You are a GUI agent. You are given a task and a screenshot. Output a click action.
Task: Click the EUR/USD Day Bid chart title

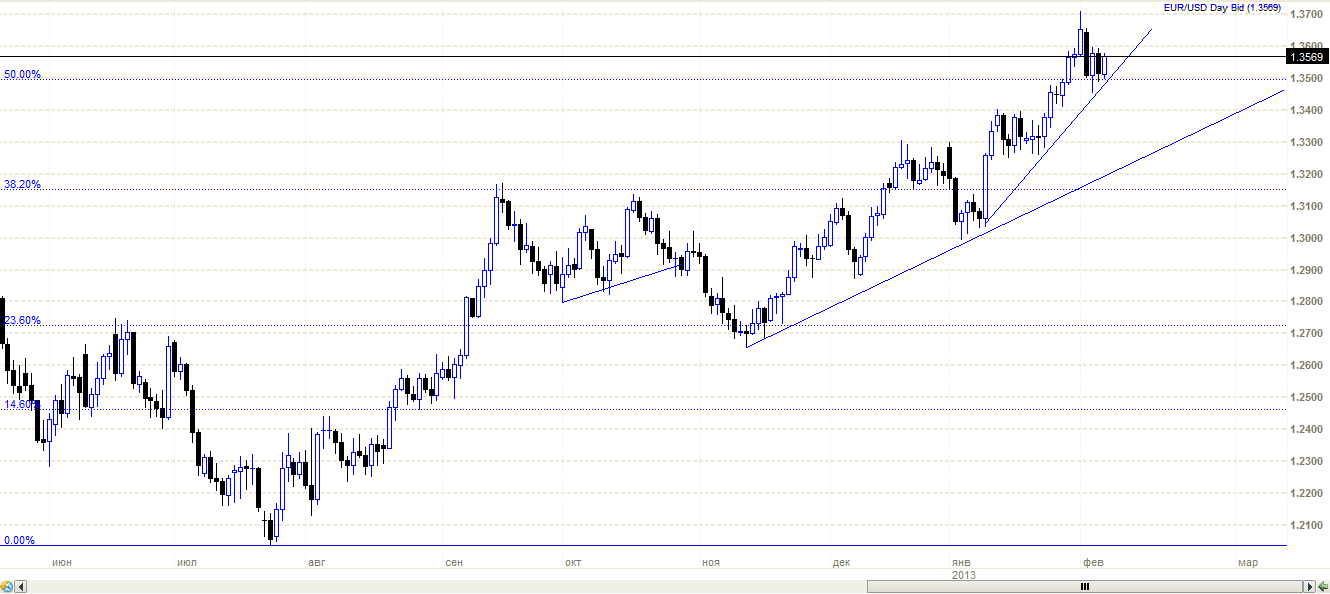[1222, 8]
